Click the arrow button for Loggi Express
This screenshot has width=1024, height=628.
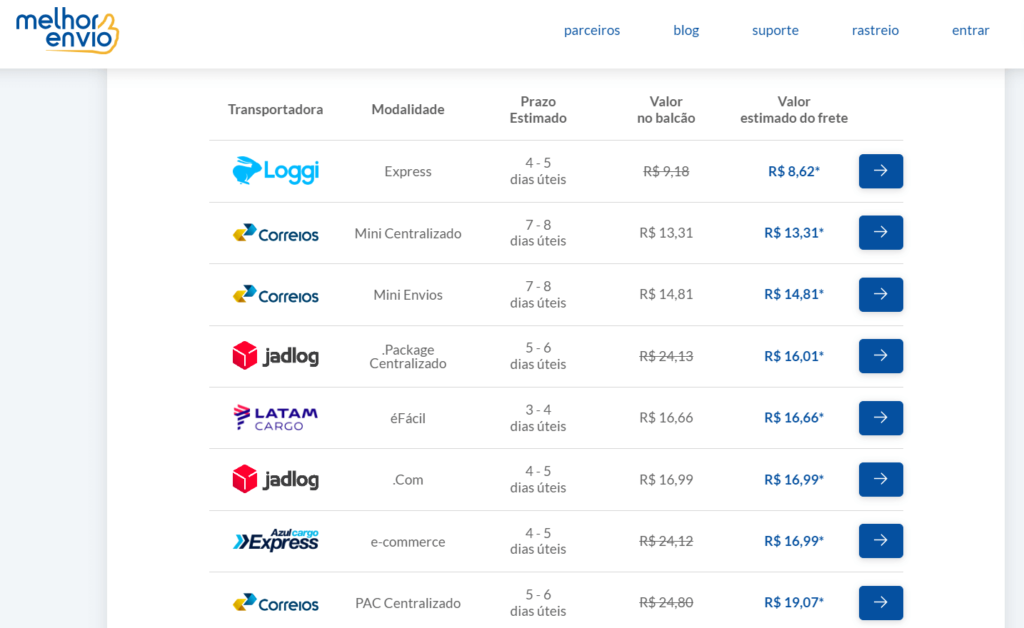tap(880, 171)
